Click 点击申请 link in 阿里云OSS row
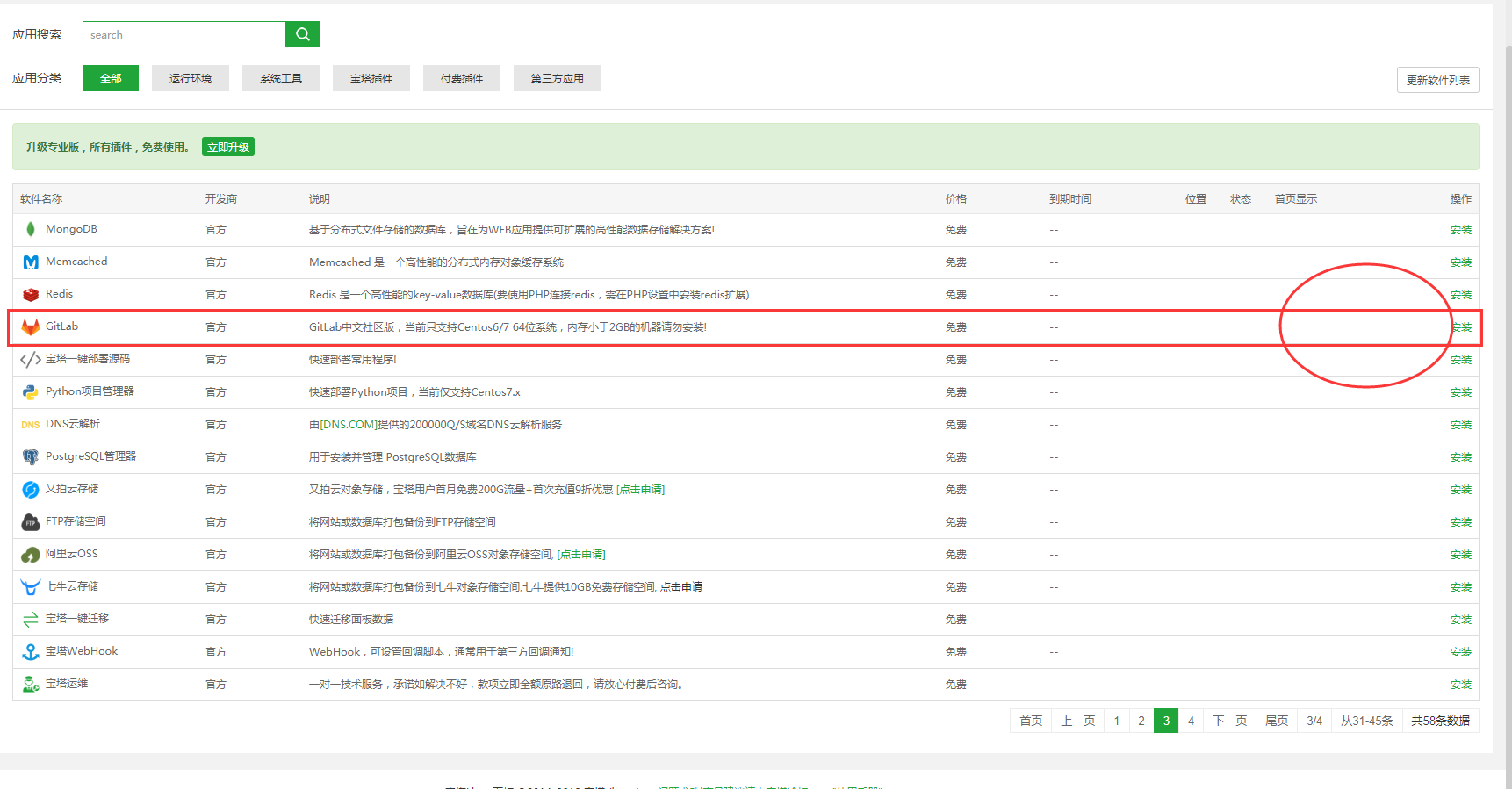 (x=581, y=555)
